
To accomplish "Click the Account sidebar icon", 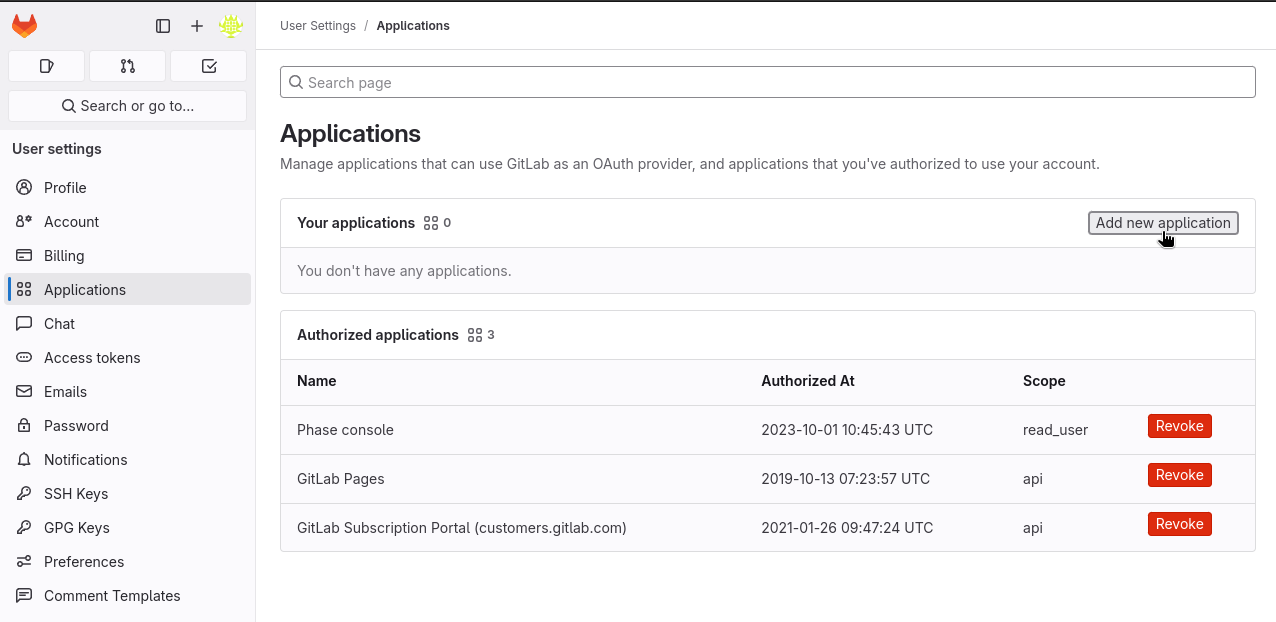I will (24, 222).
